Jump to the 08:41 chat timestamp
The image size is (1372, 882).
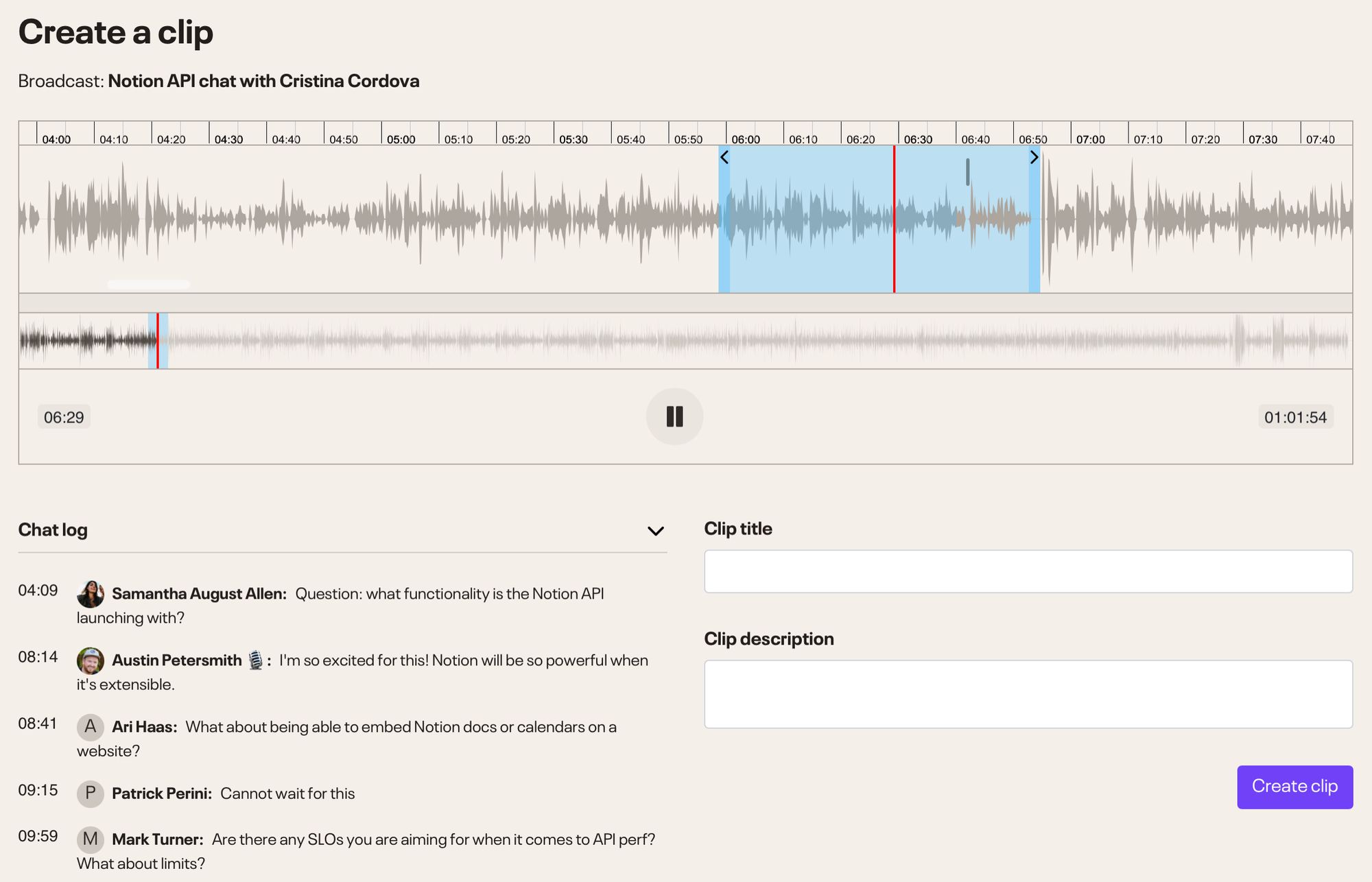click(x=38, y=724)
